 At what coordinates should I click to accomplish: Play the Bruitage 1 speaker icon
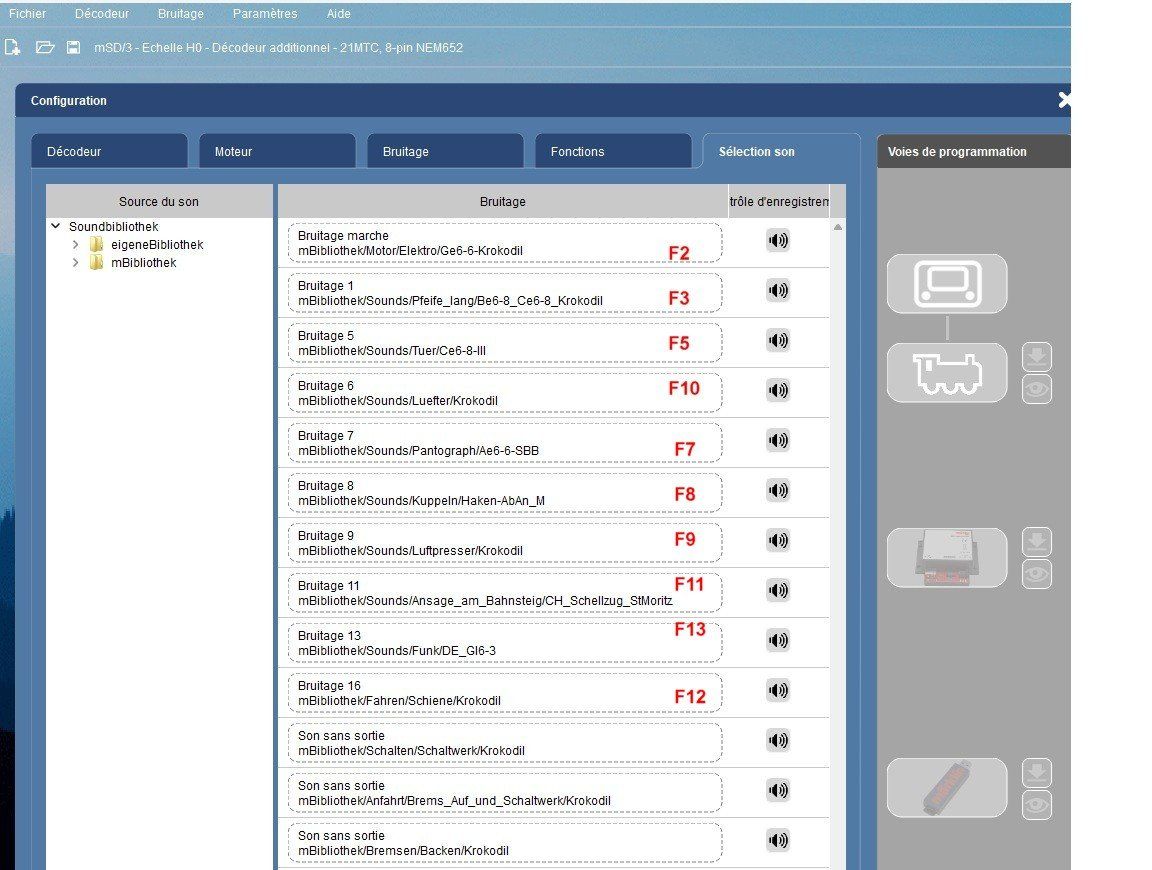tap(778, 290)
